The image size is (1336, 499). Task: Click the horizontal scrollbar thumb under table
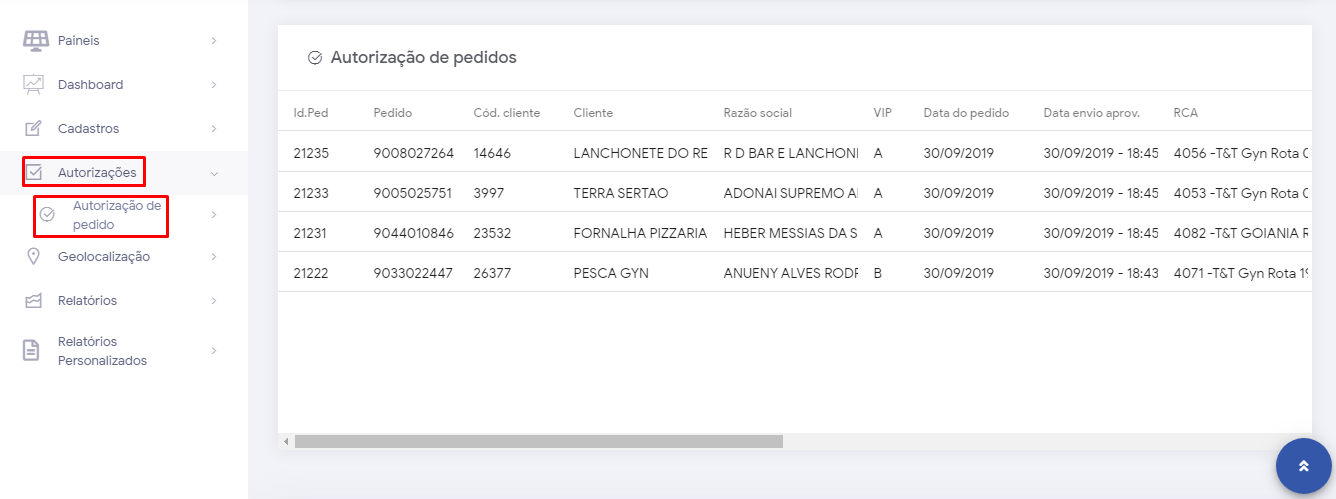(538, 441)
